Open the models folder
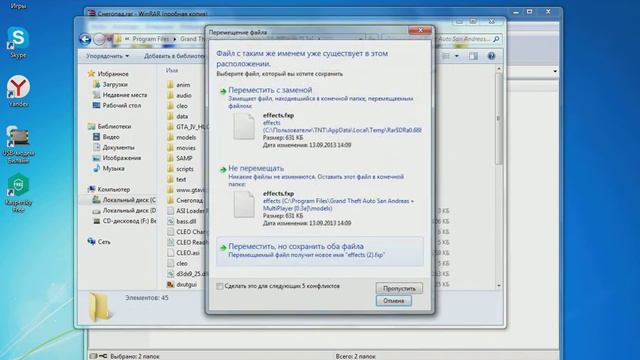640x360 pixels. [181, 138]
